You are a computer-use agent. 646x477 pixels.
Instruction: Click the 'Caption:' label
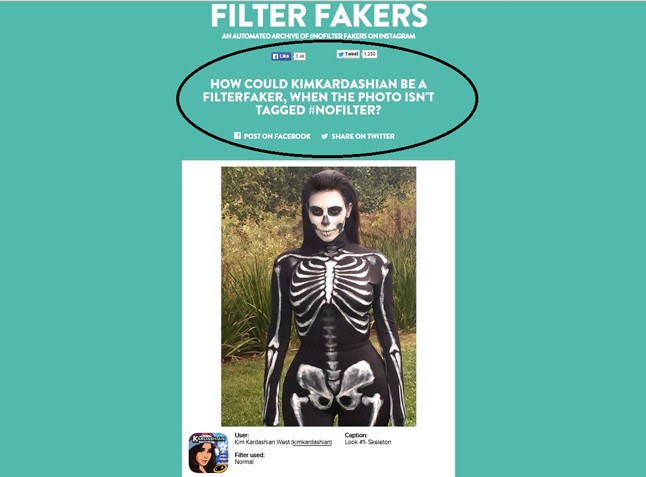pos(356,435)
